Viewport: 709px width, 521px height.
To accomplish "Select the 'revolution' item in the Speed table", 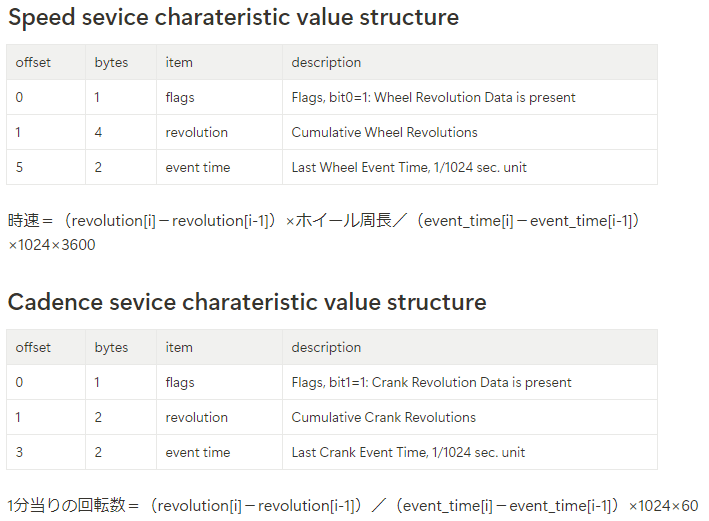I will 196,132.
